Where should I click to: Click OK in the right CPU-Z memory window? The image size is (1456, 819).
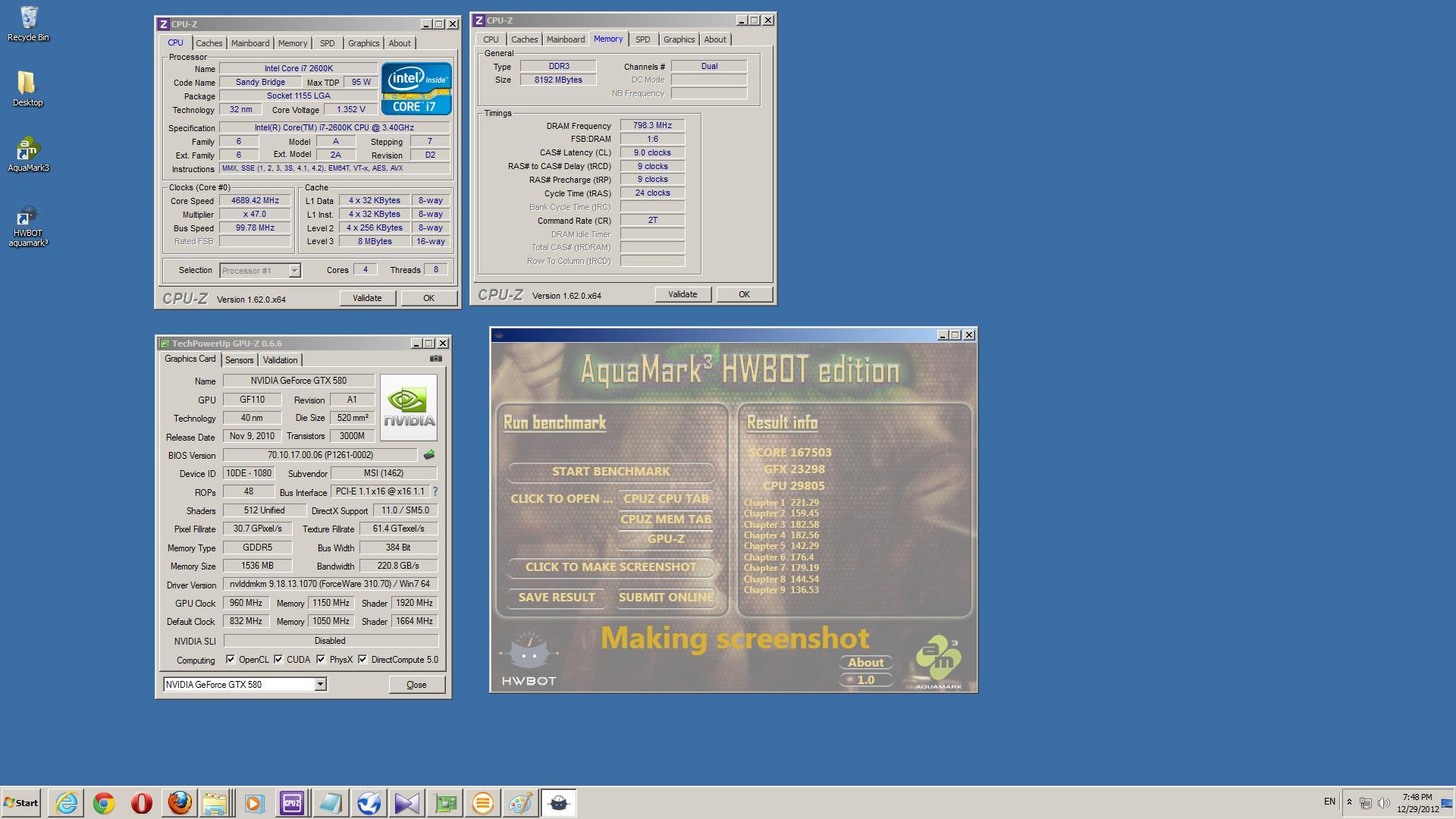(744, 294)
